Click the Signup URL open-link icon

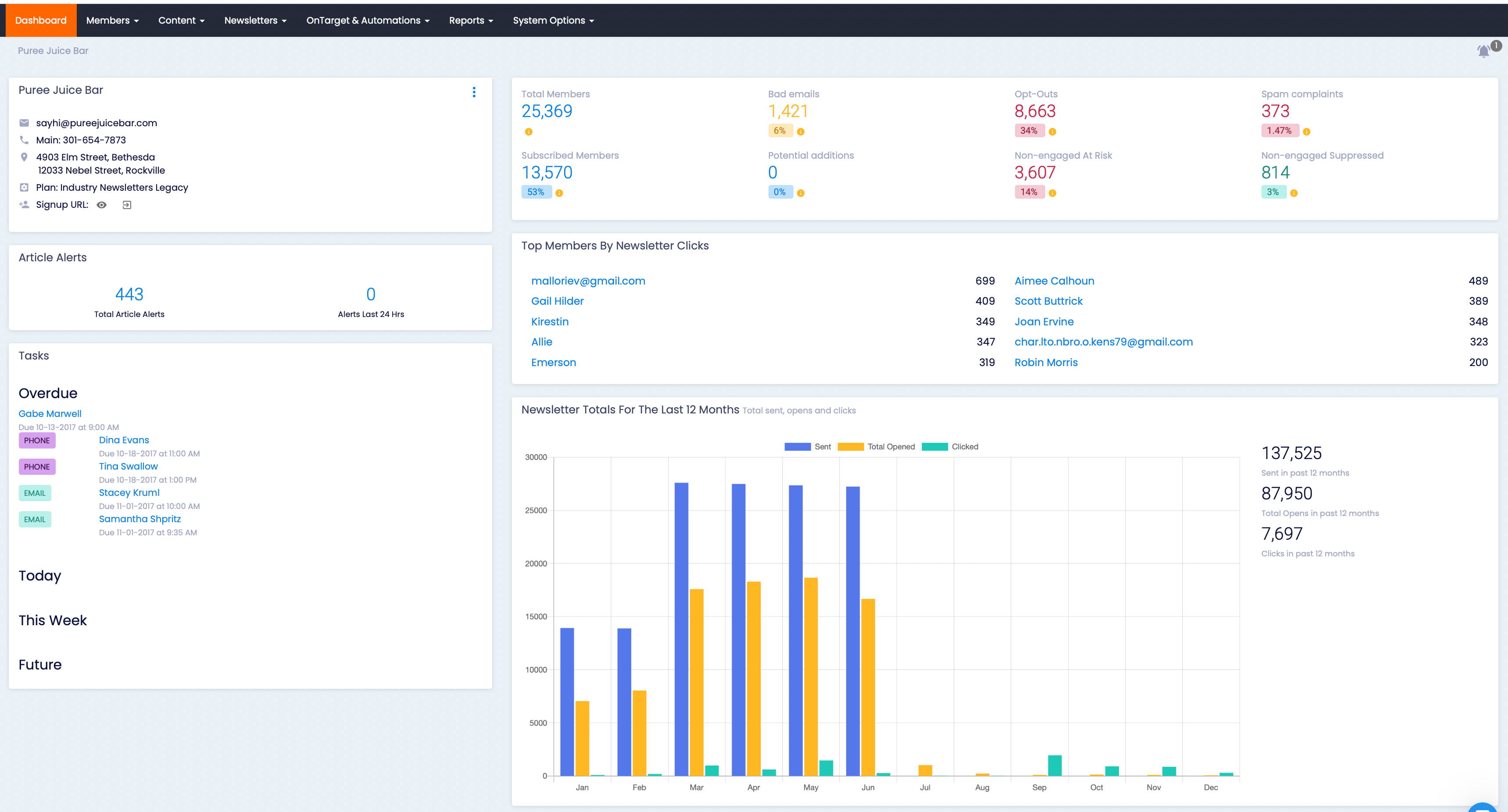coord(126,205)
